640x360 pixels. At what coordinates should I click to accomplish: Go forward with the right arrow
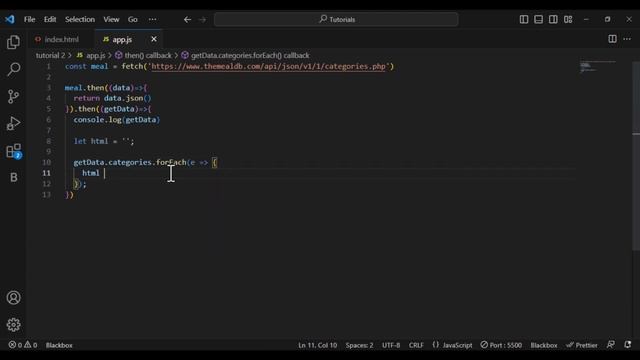[202, 19]
